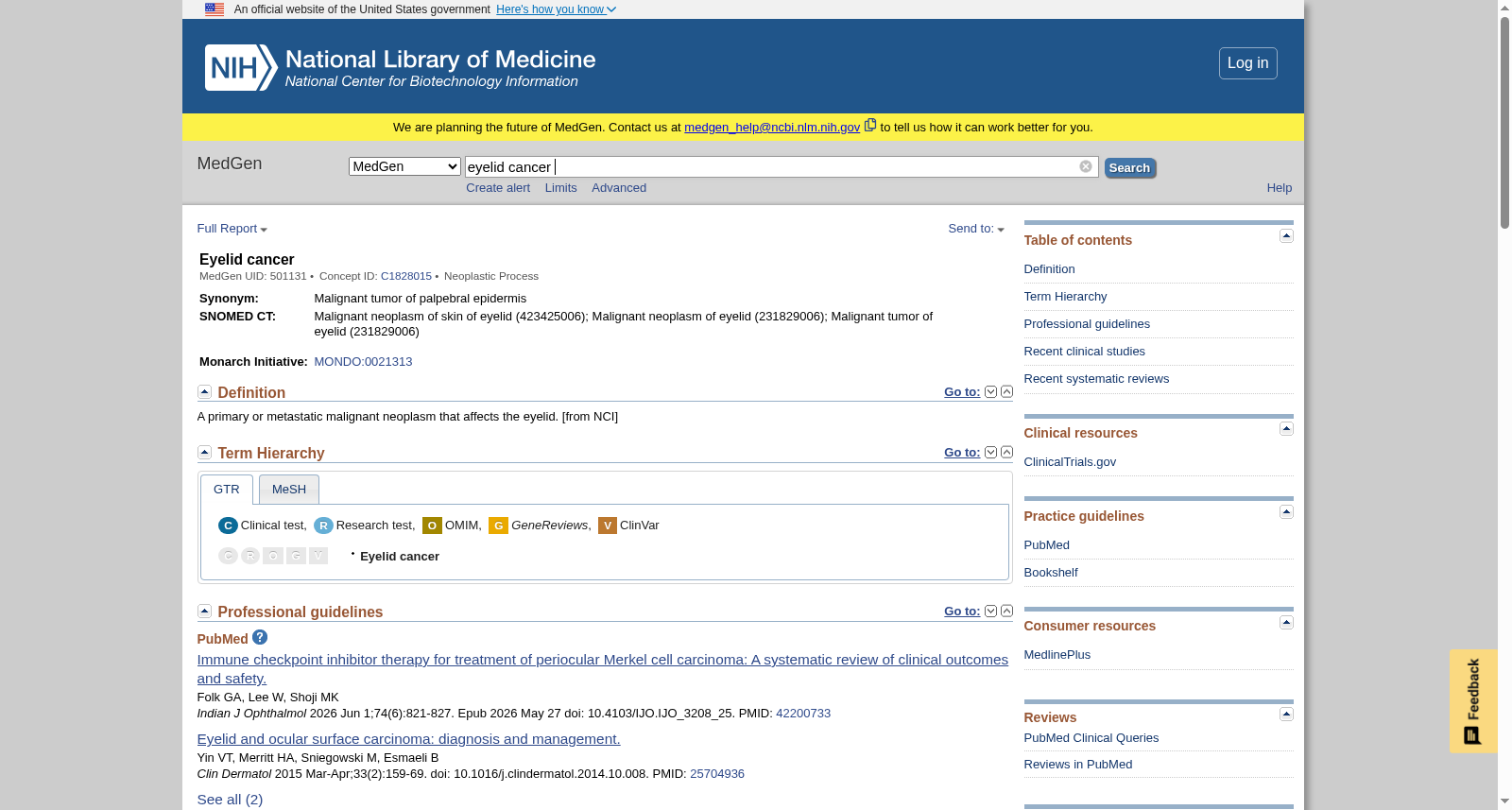Viewport: 1512px width, 810px height.
Task: Collapse the Term Hierarchy section
Action: tap(204, 452)
